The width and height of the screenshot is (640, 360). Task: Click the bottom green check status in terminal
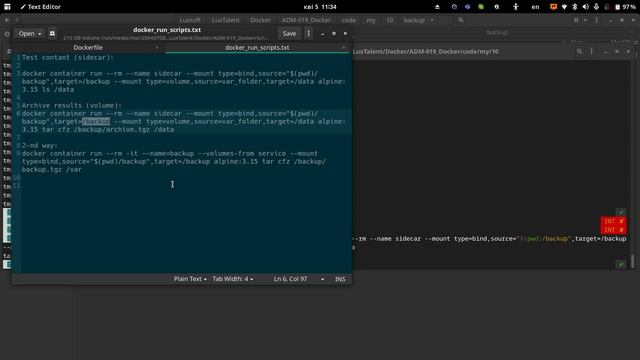pyautogui.click(x=621, y=264)
